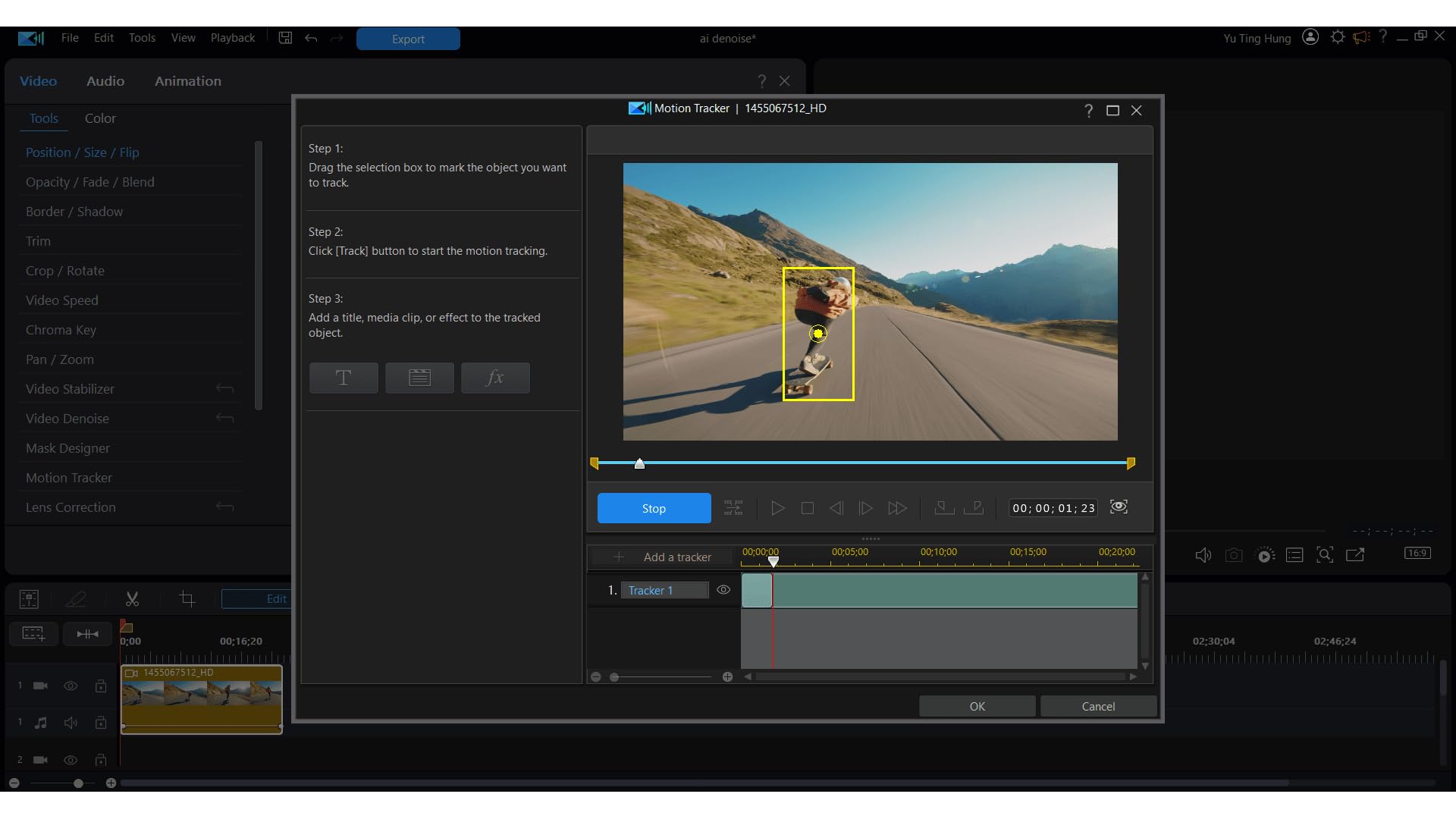Click the Tracker 1 name field
Image resolution: width=1456 pixels, height=819 pixels.
pos(664,590)
